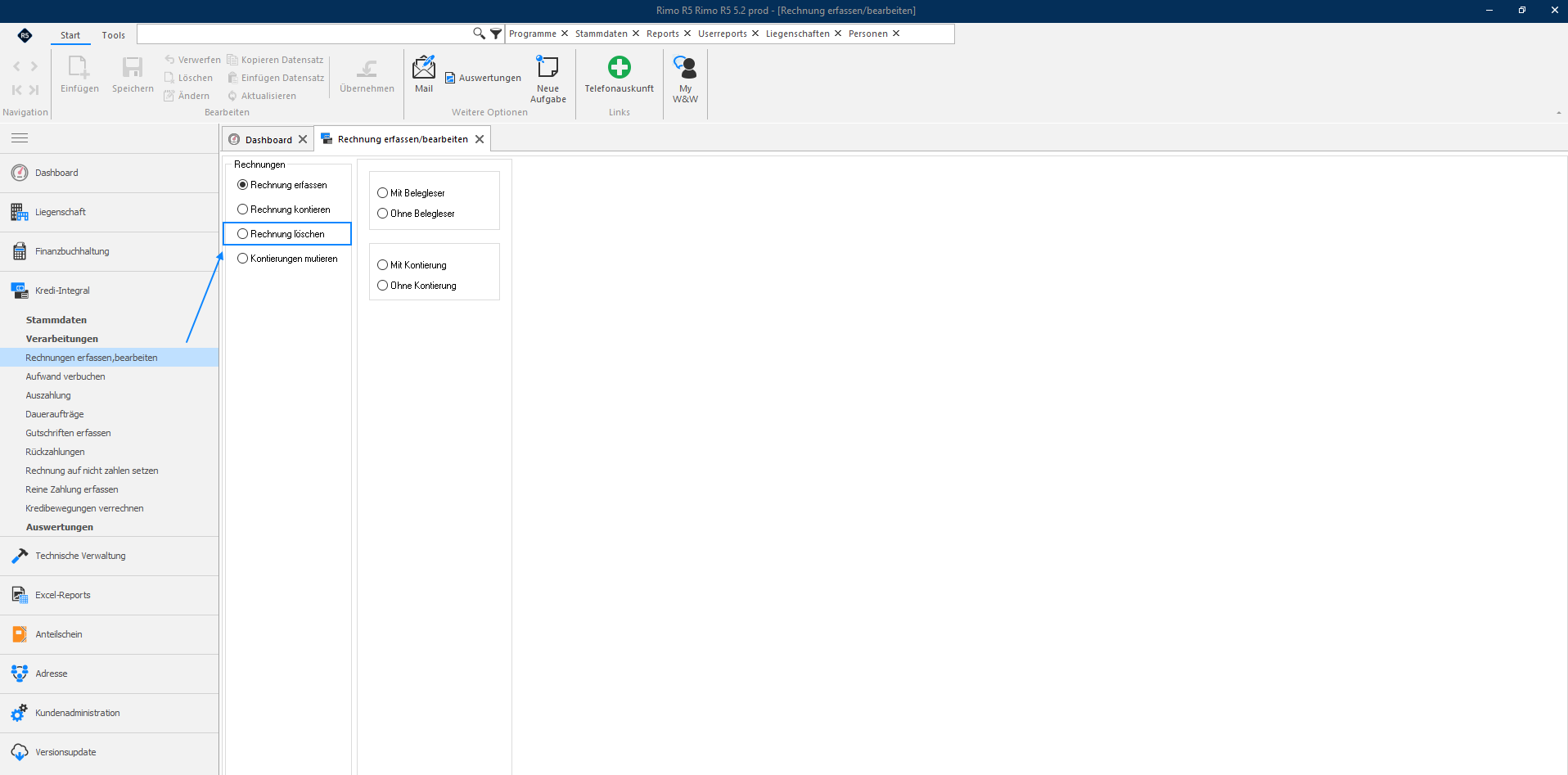Expand the Auswertungen section in sidebar
The image size is (1568, 775).
pos(60,527)
